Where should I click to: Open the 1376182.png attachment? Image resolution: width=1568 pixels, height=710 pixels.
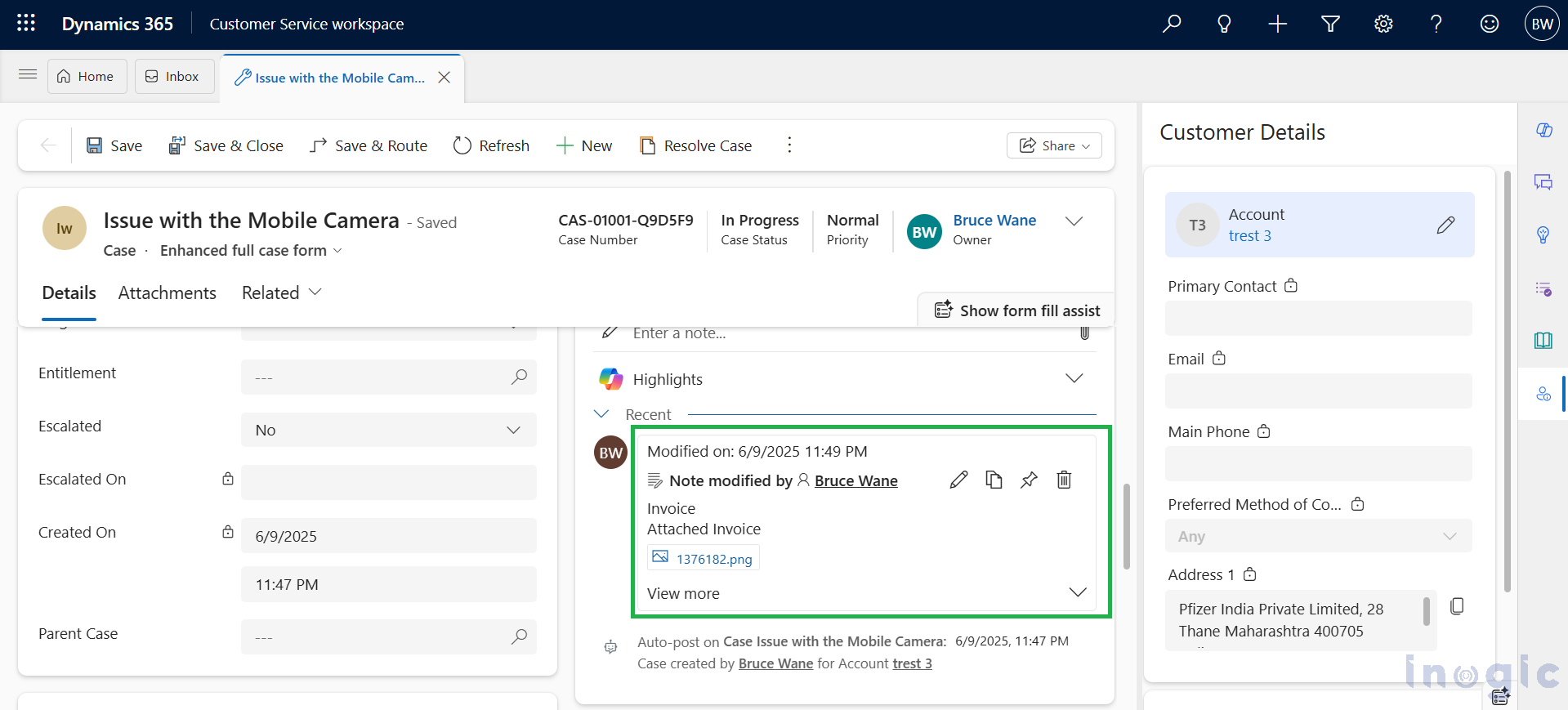(x=704, y=558)
